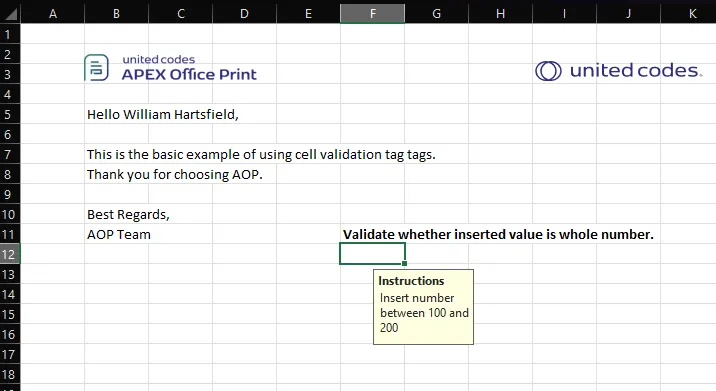Click the AOP Team cell

click(119, 234)
